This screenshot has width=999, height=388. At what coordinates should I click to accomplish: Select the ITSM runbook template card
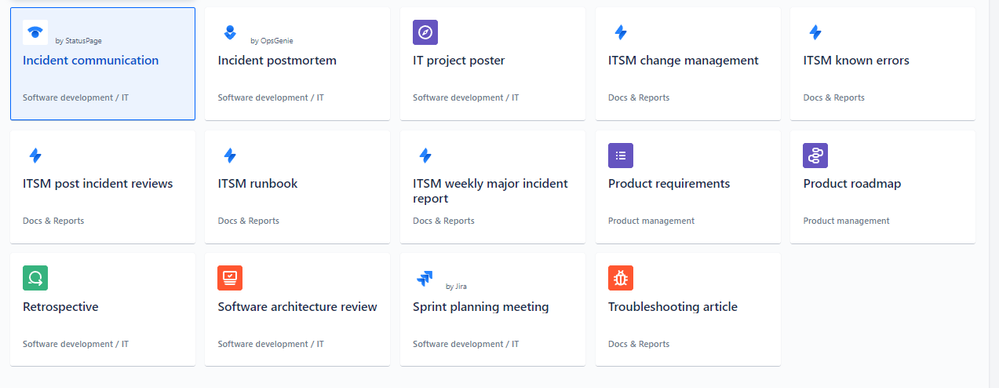point(298,187)
